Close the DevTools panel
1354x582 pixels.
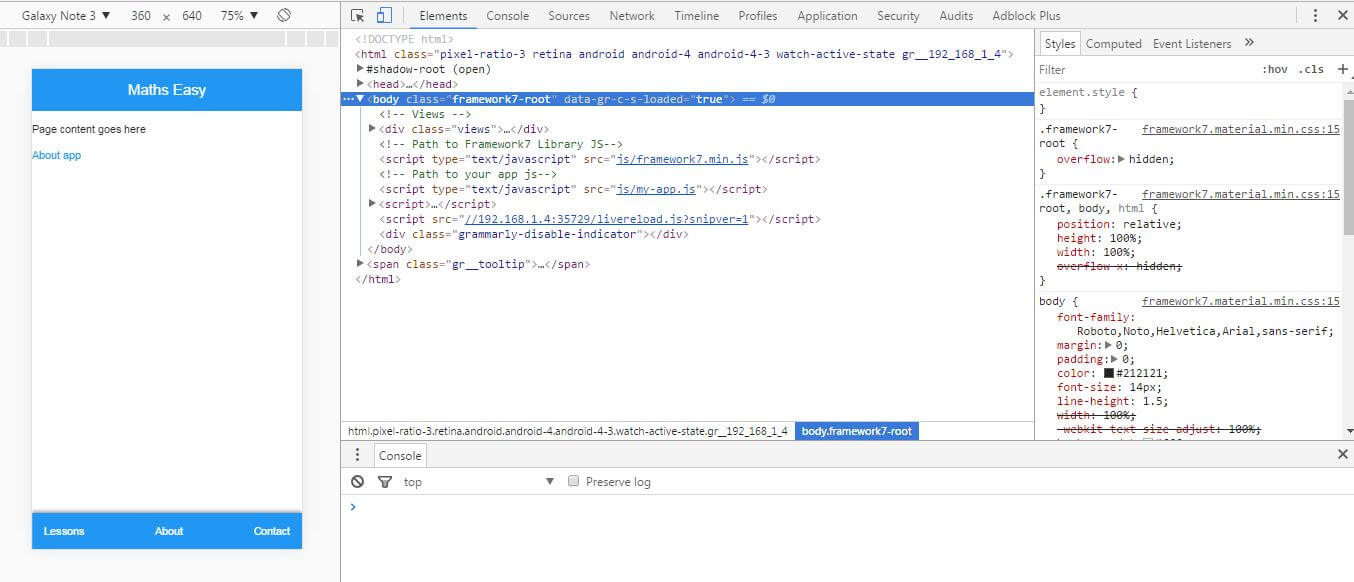(x=1341, y=15)
